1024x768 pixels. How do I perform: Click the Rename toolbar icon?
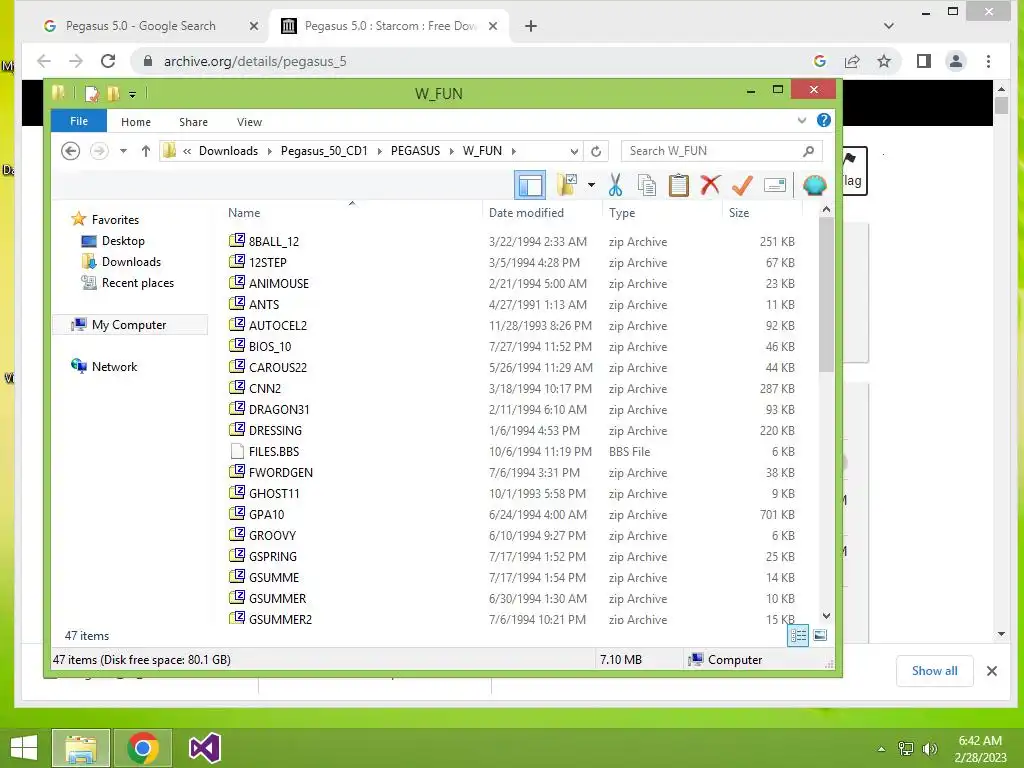point(775,185)
